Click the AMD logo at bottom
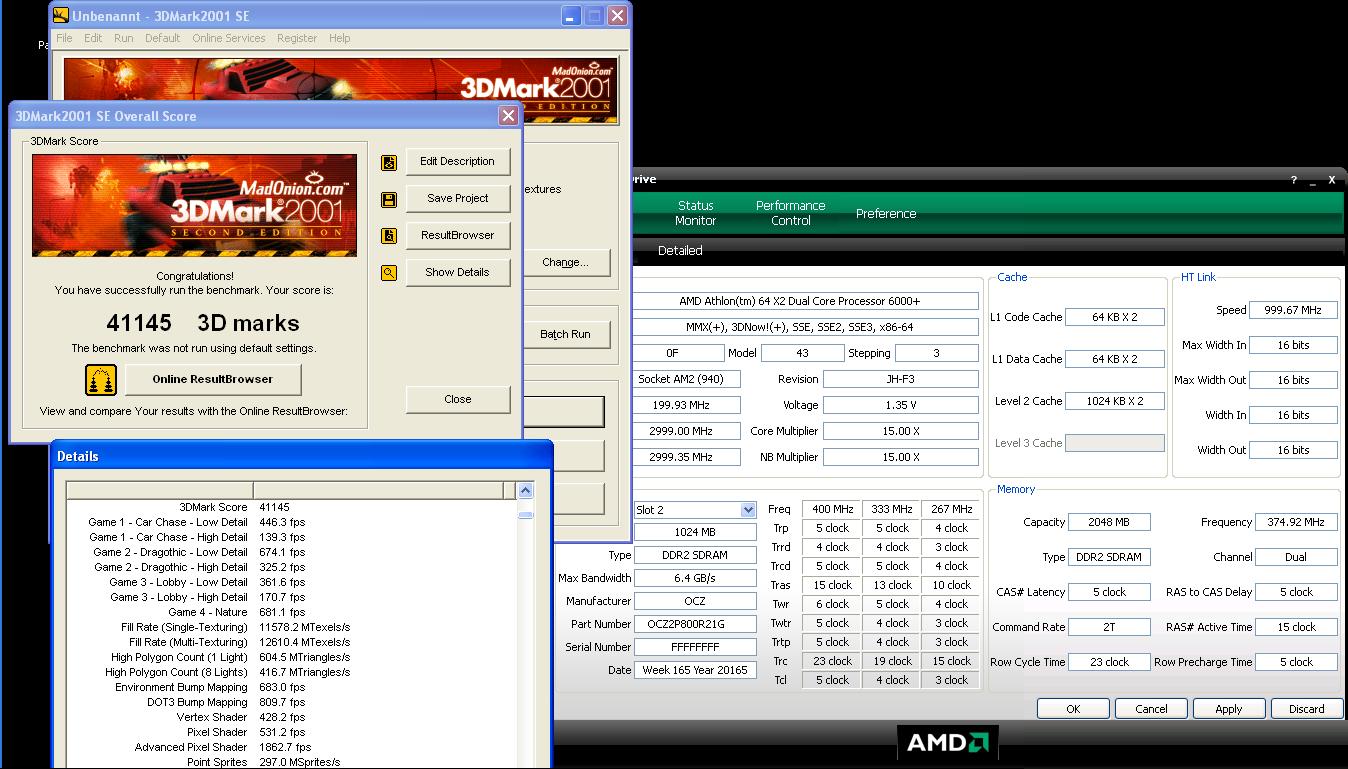Image resolution: width=1348 pixels, height=769 pixels. click(946, 743)
